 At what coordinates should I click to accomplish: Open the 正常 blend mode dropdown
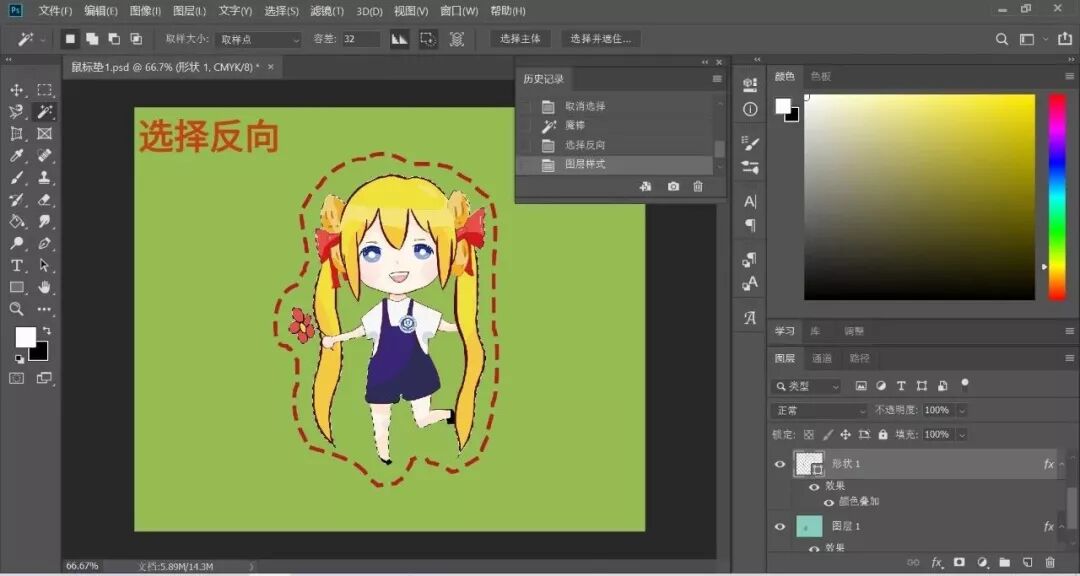pyautogui.click(x=819, y=411)
